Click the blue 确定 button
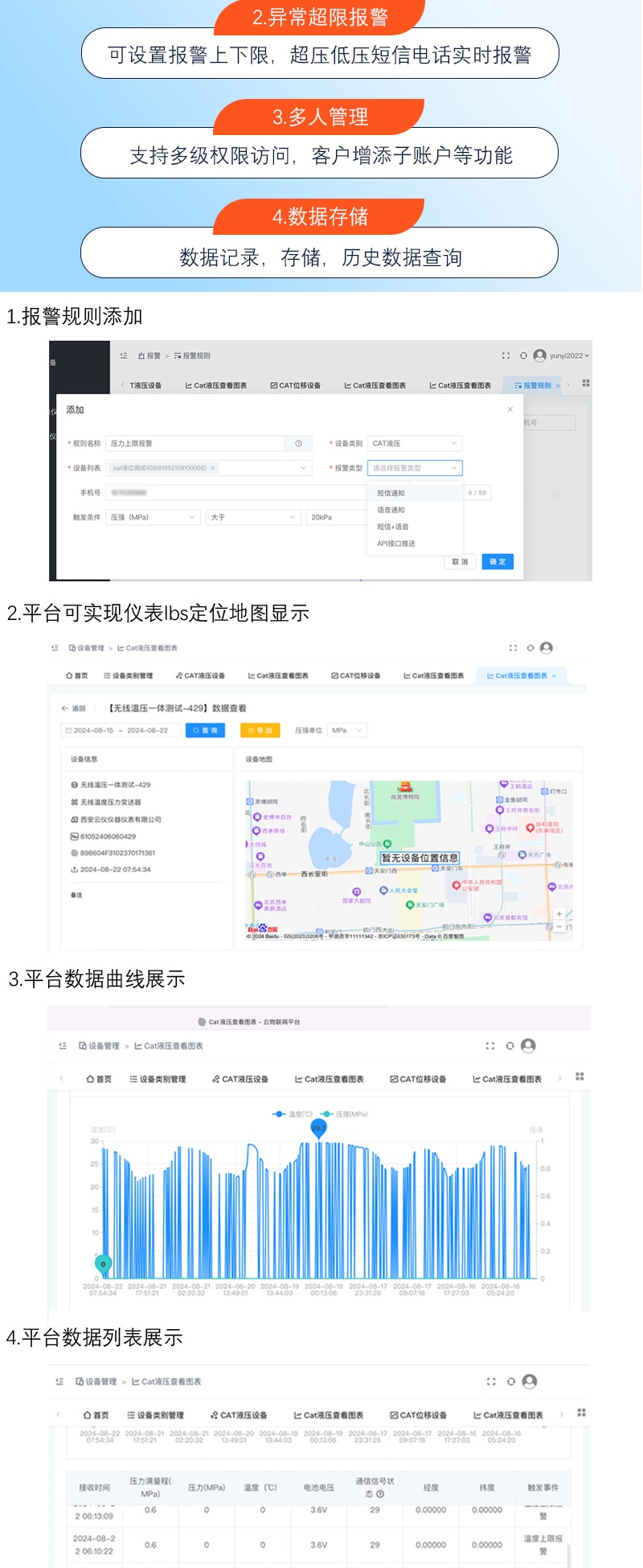This screenshot has height=1568, width=643. point(498,562)
